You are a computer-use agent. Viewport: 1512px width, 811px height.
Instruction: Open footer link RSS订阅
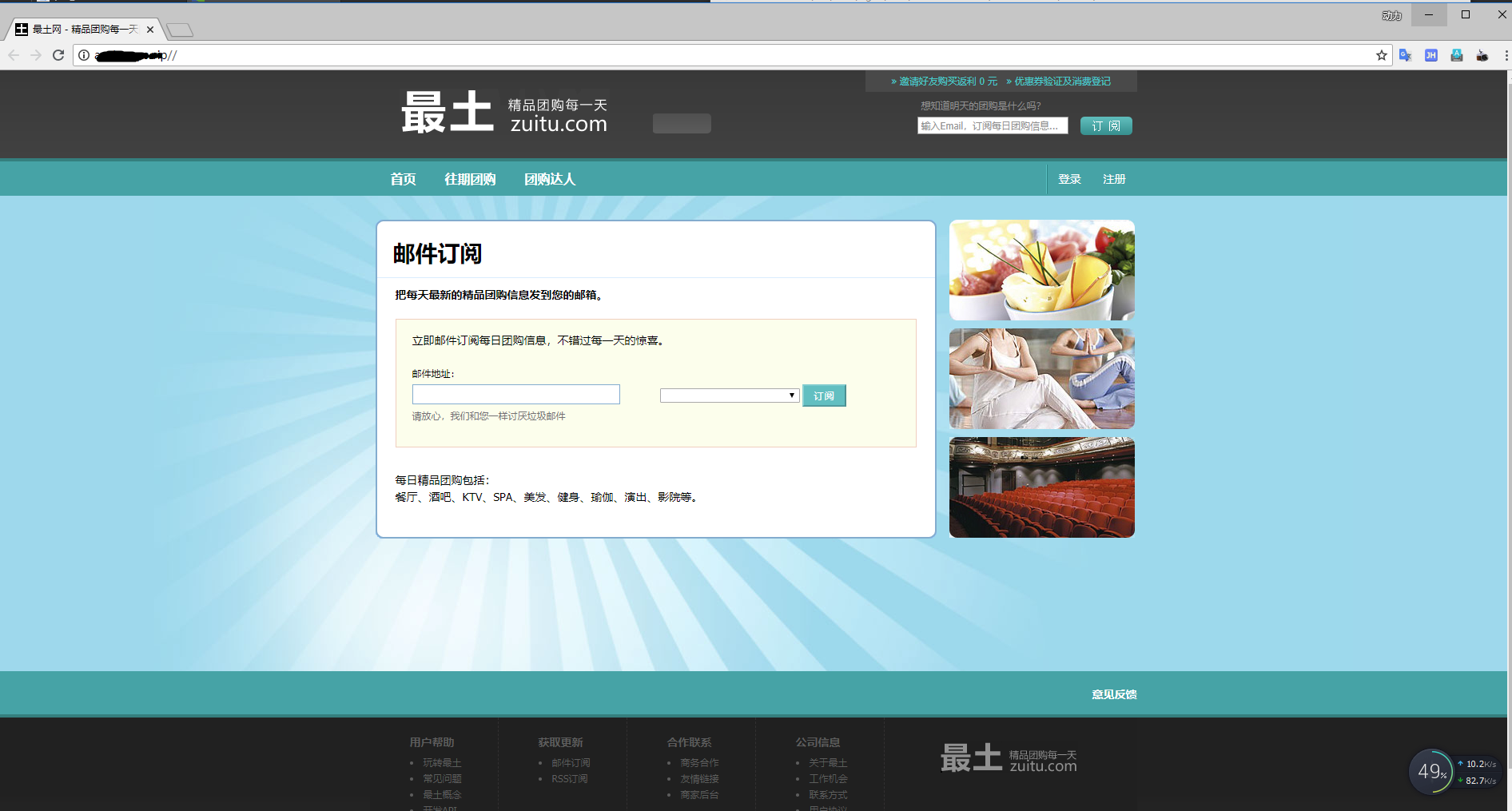point(569,779)
